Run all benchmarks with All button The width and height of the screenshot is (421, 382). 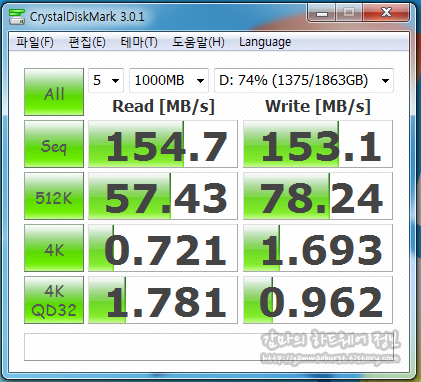54,92
